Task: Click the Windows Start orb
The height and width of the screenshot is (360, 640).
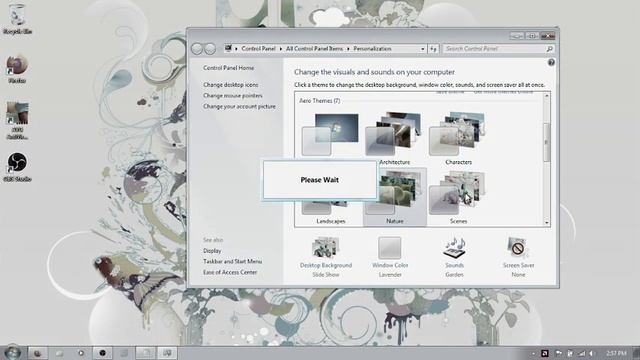Action: pyautogui.click(x=12, y=352)
